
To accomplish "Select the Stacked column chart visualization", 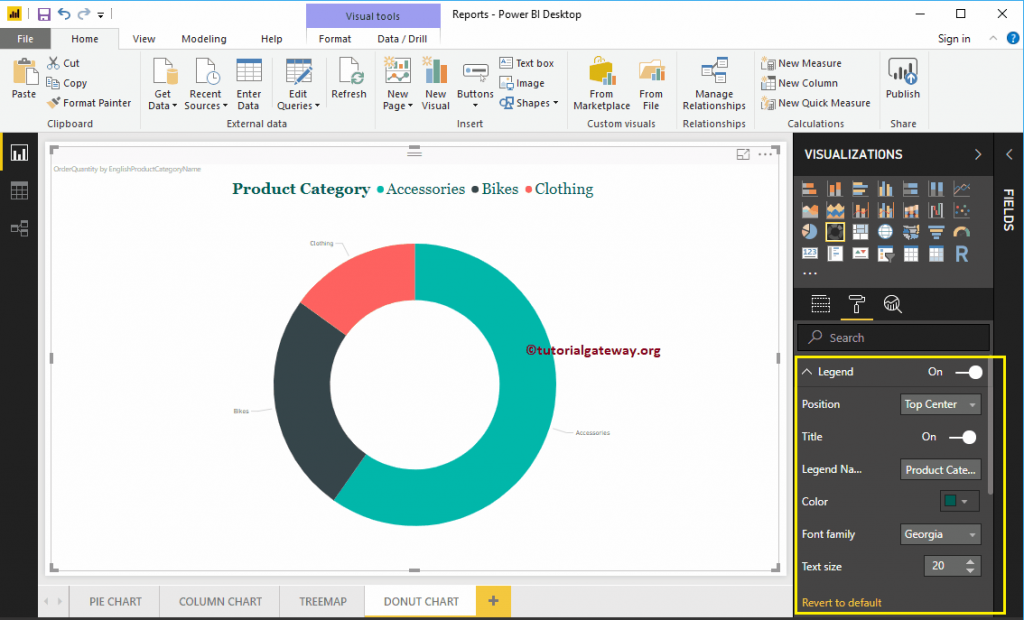I will click(x=835, y=189).
